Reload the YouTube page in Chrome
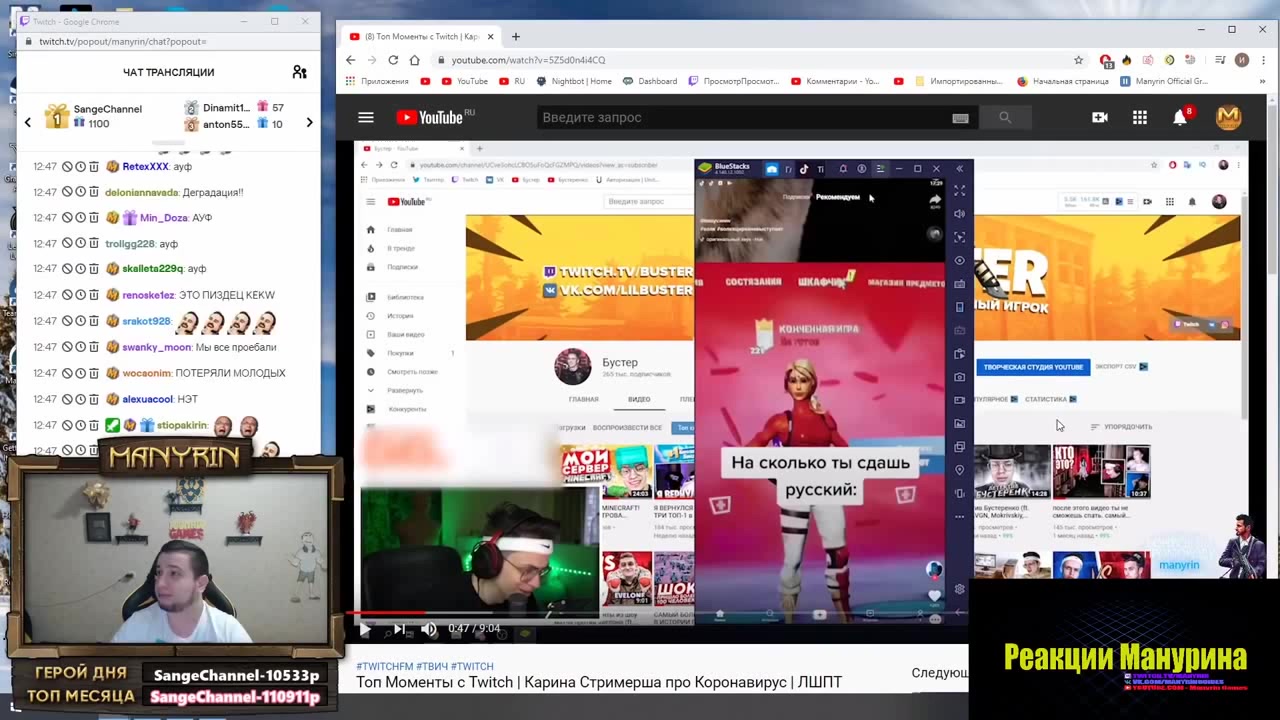This screenshot has width=1280, height=720. click(x=394, y=60)
